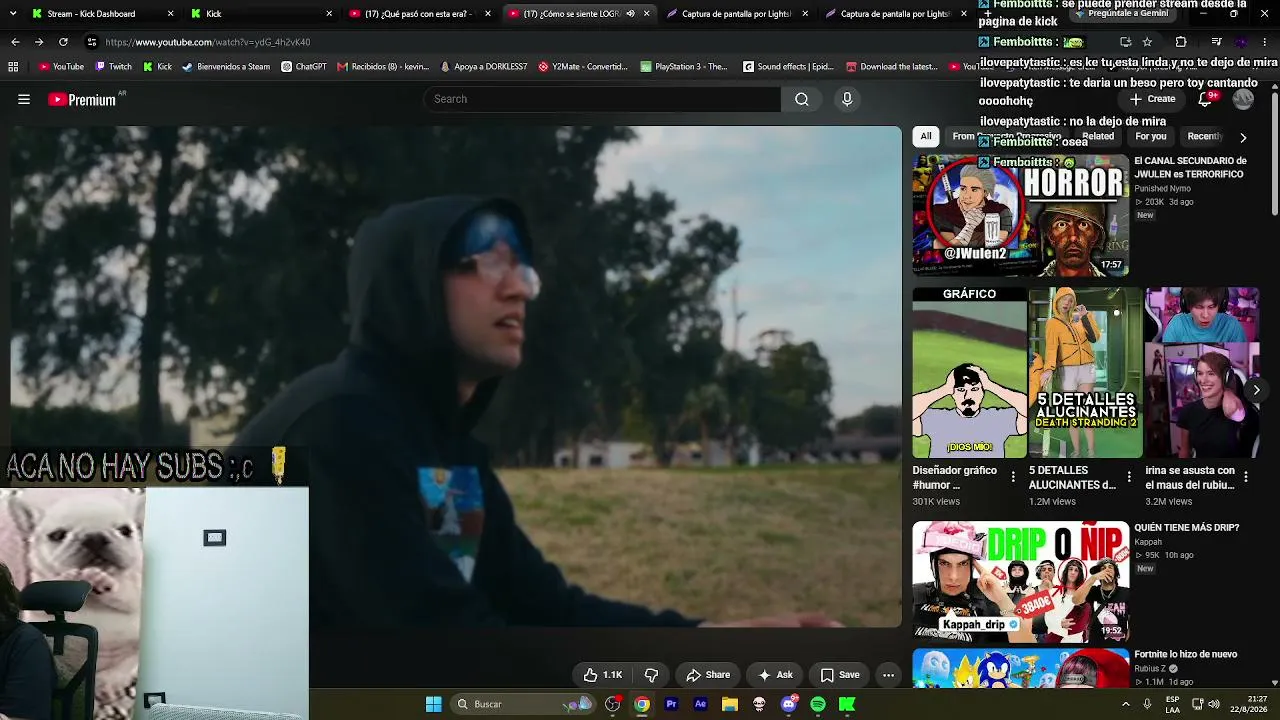Viewport: 1280px width, 720px height.
Task: Open Discord from the taskbar
Action: [x=789, y=704]
